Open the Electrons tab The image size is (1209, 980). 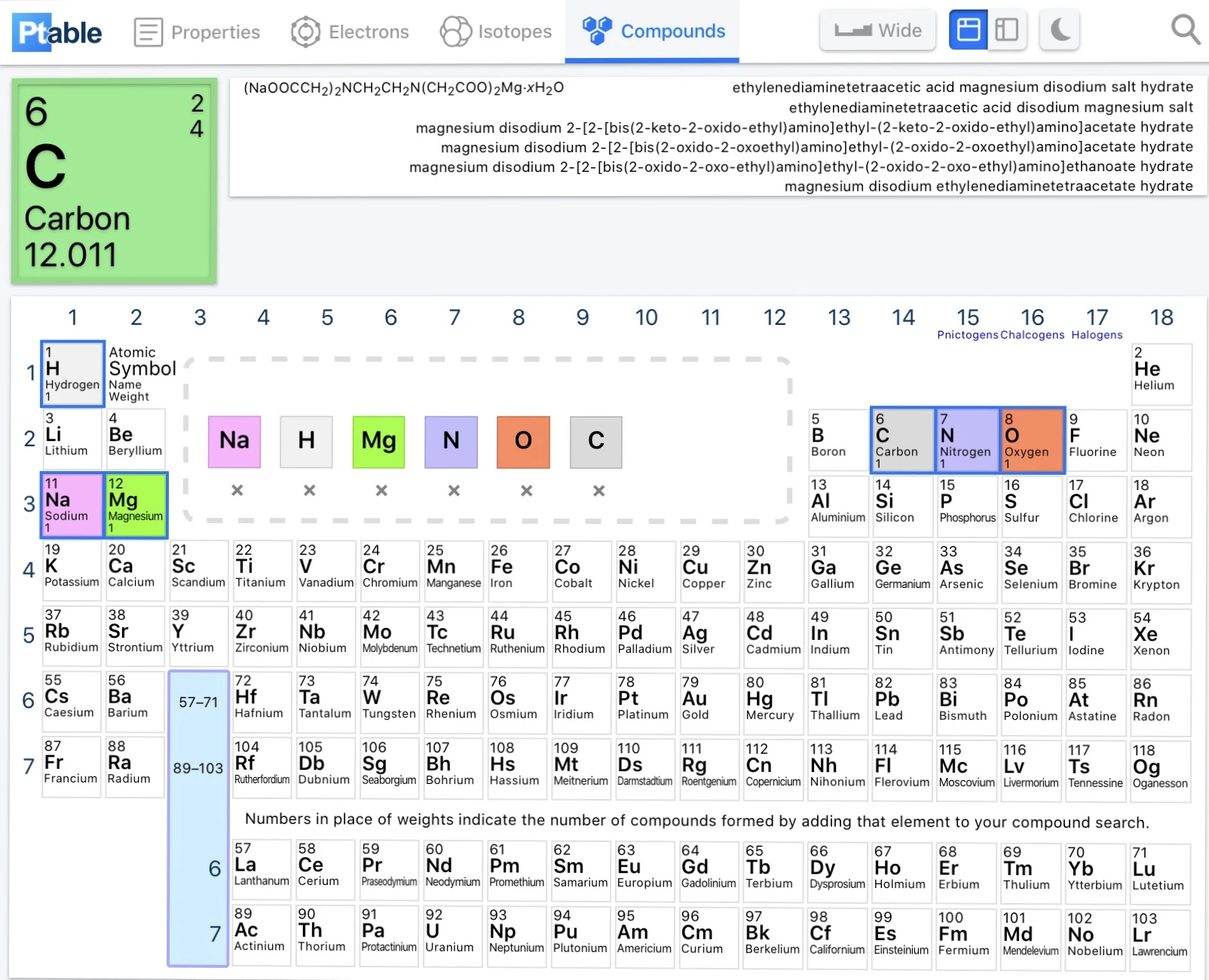(x=350, y=32)
